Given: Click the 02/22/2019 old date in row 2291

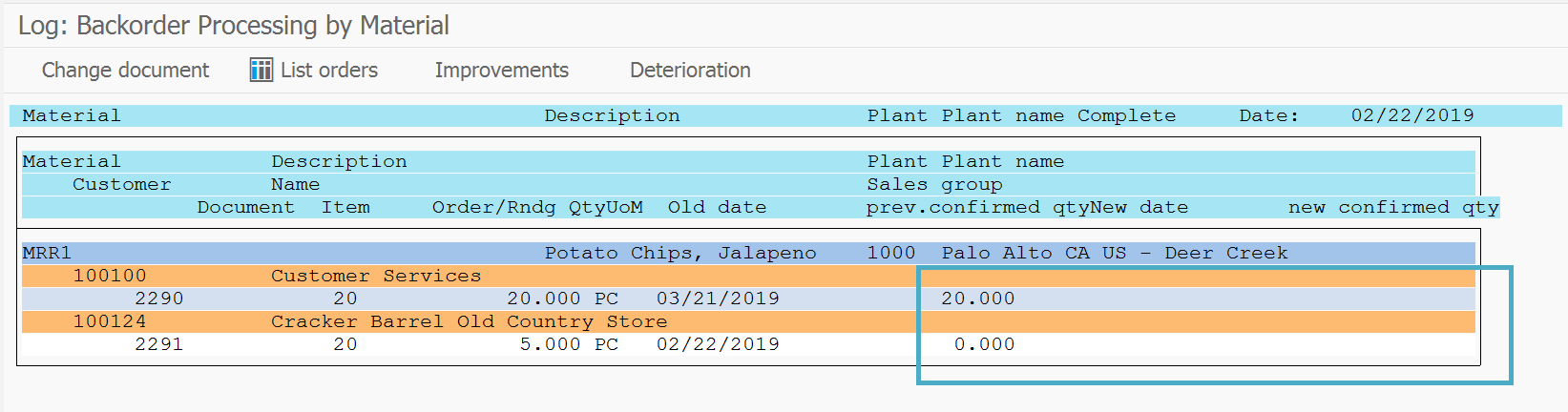Looking at the screenshot, I should (718, 344).
